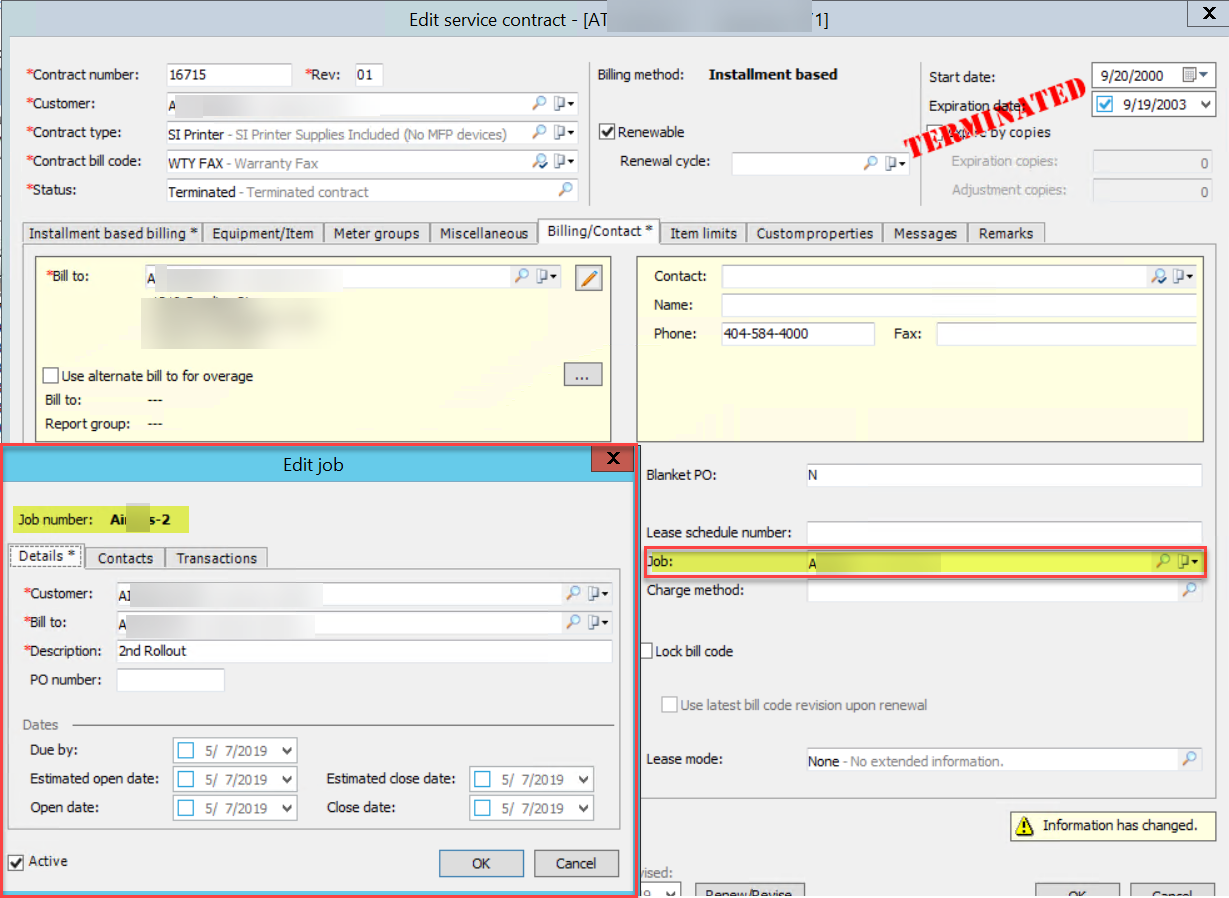Open Contact record menu icon
The image size is (1229, 898).
pos(1183,276)
